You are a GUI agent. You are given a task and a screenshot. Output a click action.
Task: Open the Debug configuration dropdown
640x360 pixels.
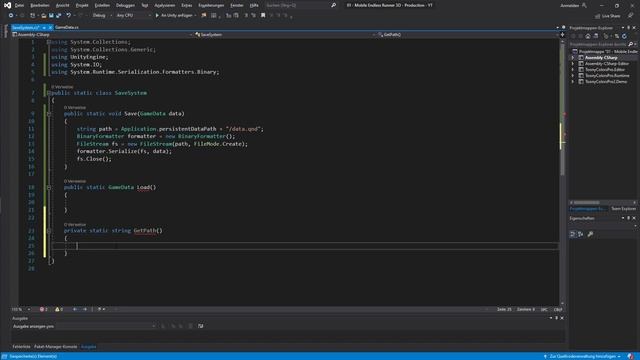coord(101,16)
